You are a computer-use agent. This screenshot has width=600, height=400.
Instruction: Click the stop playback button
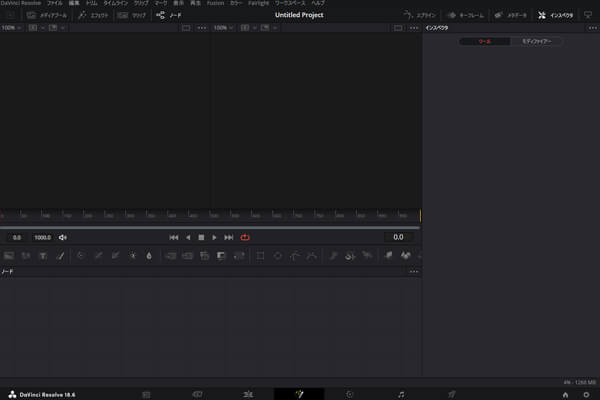click(201, 237)
